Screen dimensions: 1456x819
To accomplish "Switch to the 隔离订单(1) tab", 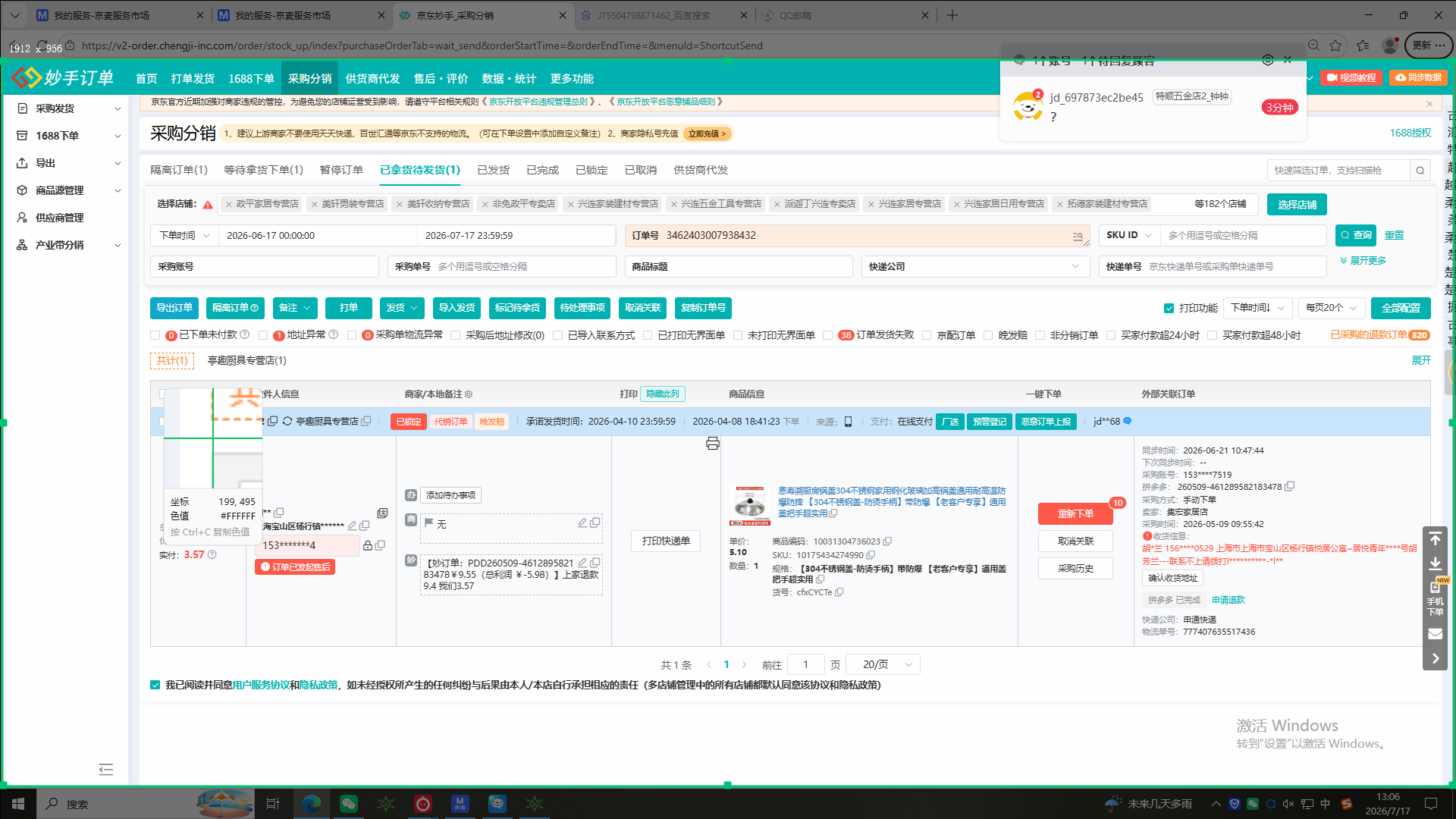I will (179, 170).
